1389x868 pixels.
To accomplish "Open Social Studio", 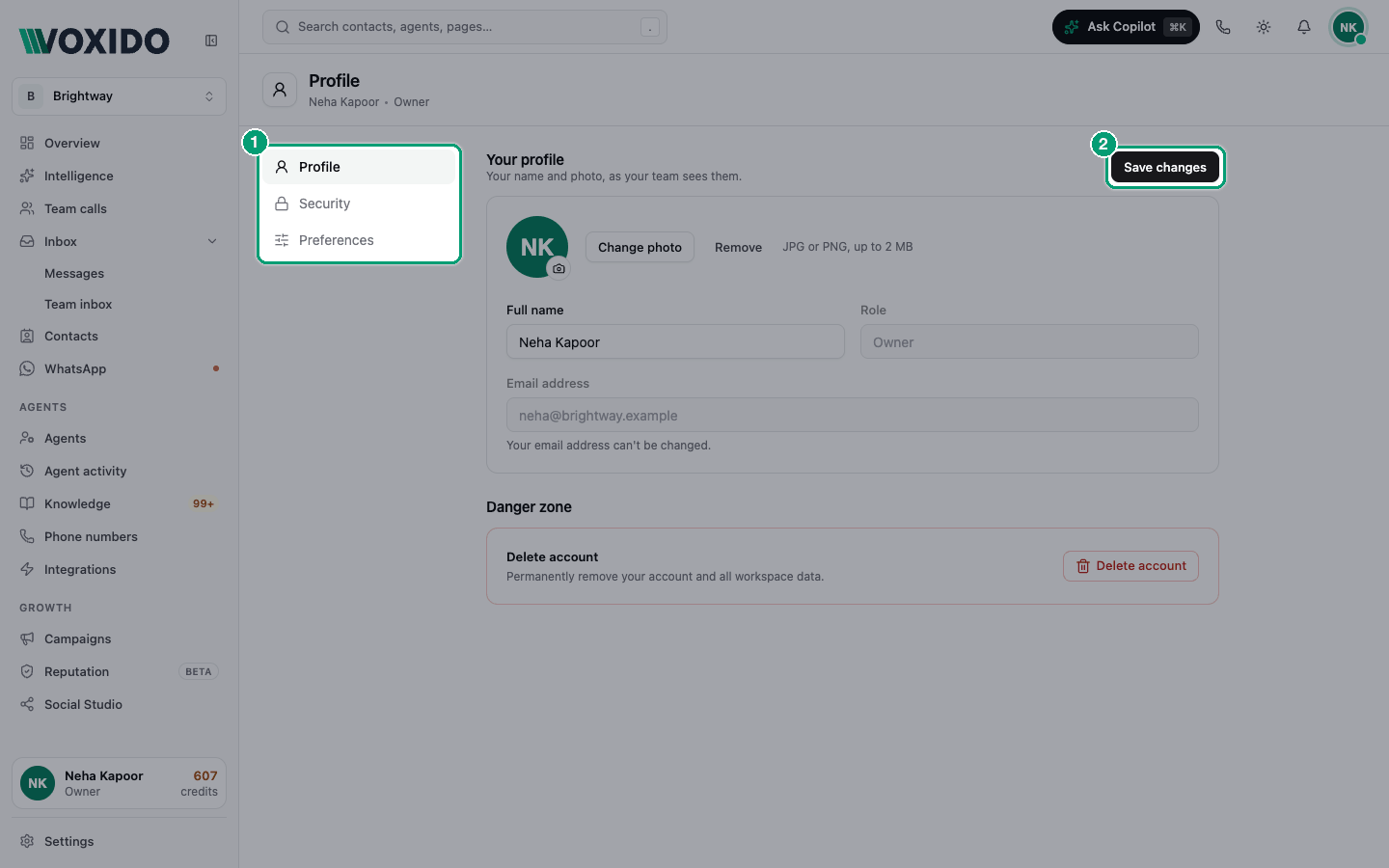I will point(119,704).
